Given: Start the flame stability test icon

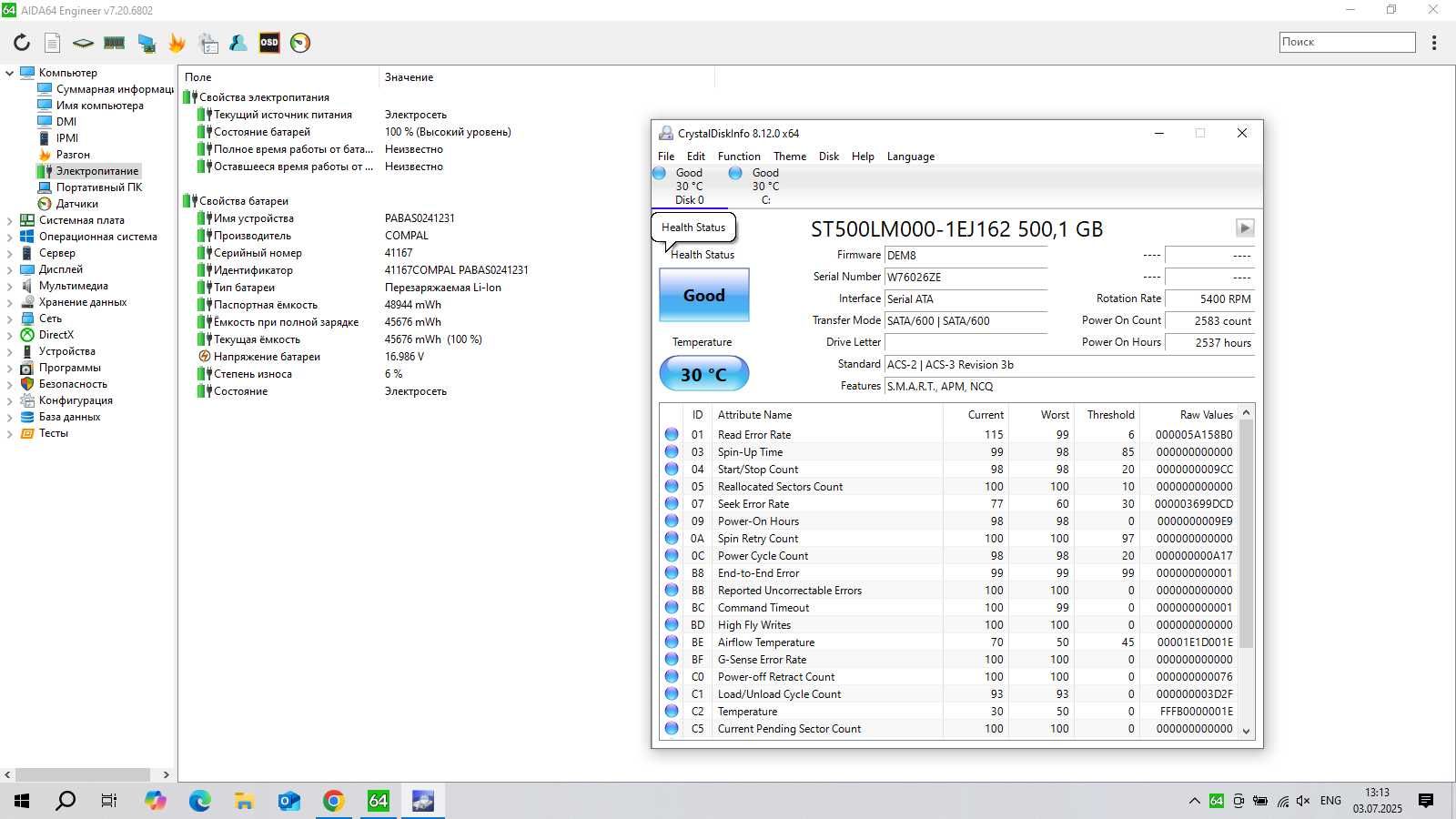Looking at the screenshot, I should click(x=177, y=43).
